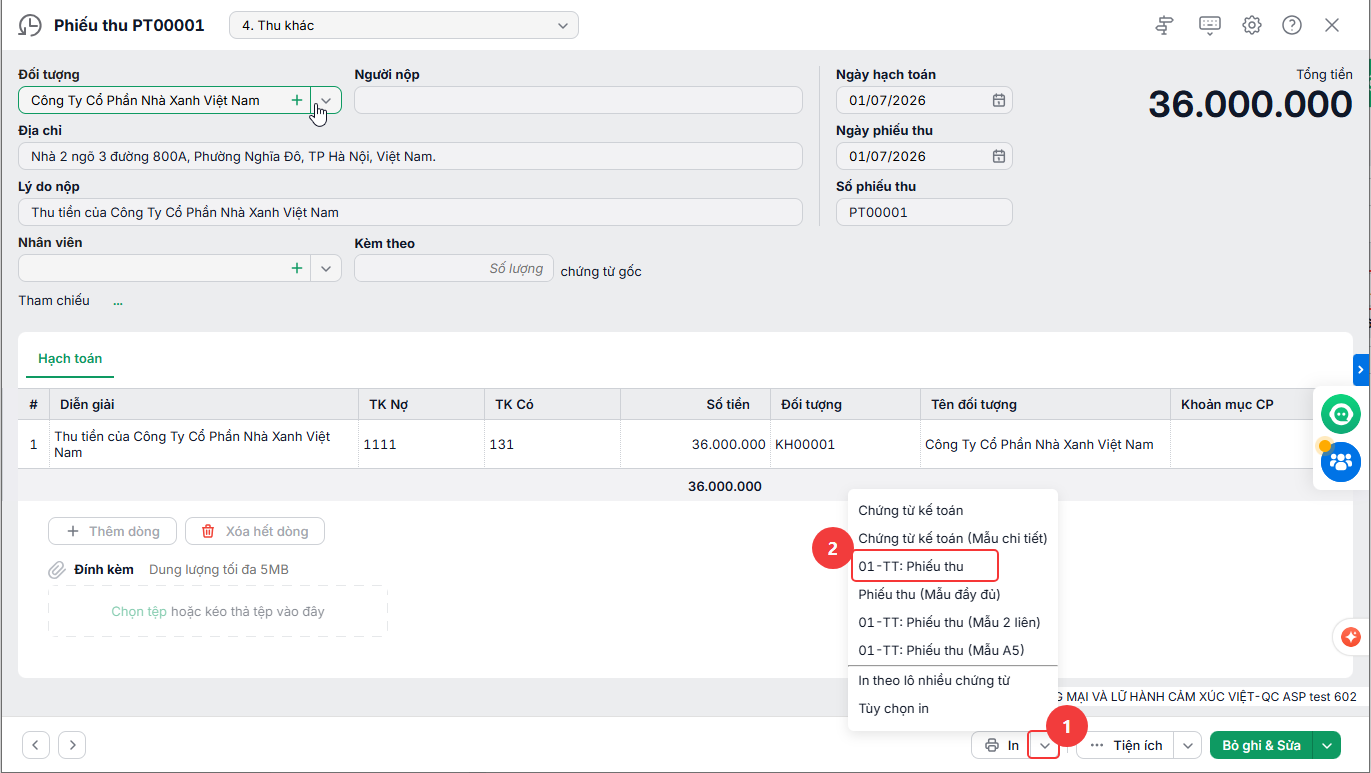Click the In print button
The width and height of the screenshot is (1371, 773).
(1000, 745)
